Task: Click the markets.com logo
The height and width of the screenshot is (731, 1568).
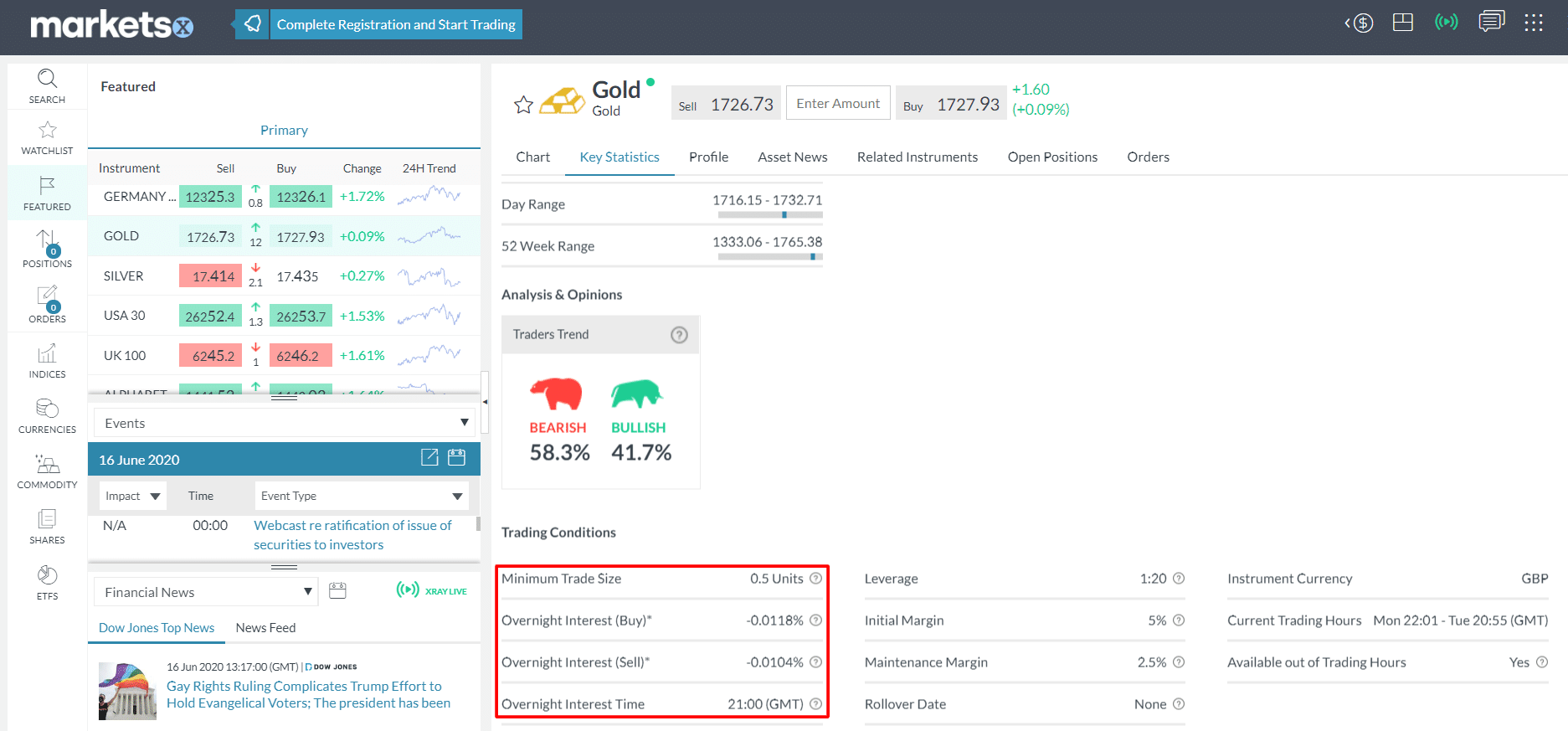Action: (112, 25)
